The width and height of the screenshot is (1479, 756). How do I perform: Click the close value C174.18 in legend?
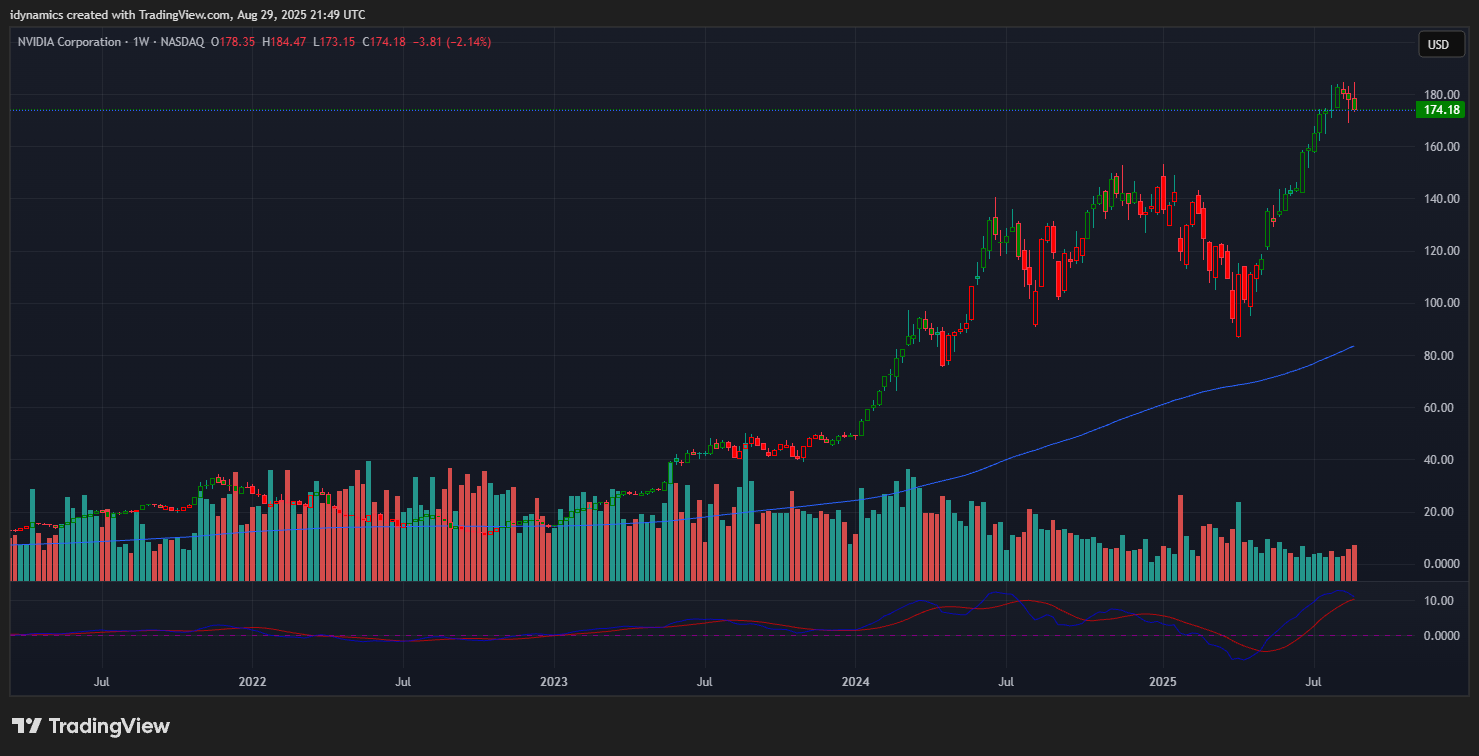tap(384, 42)
